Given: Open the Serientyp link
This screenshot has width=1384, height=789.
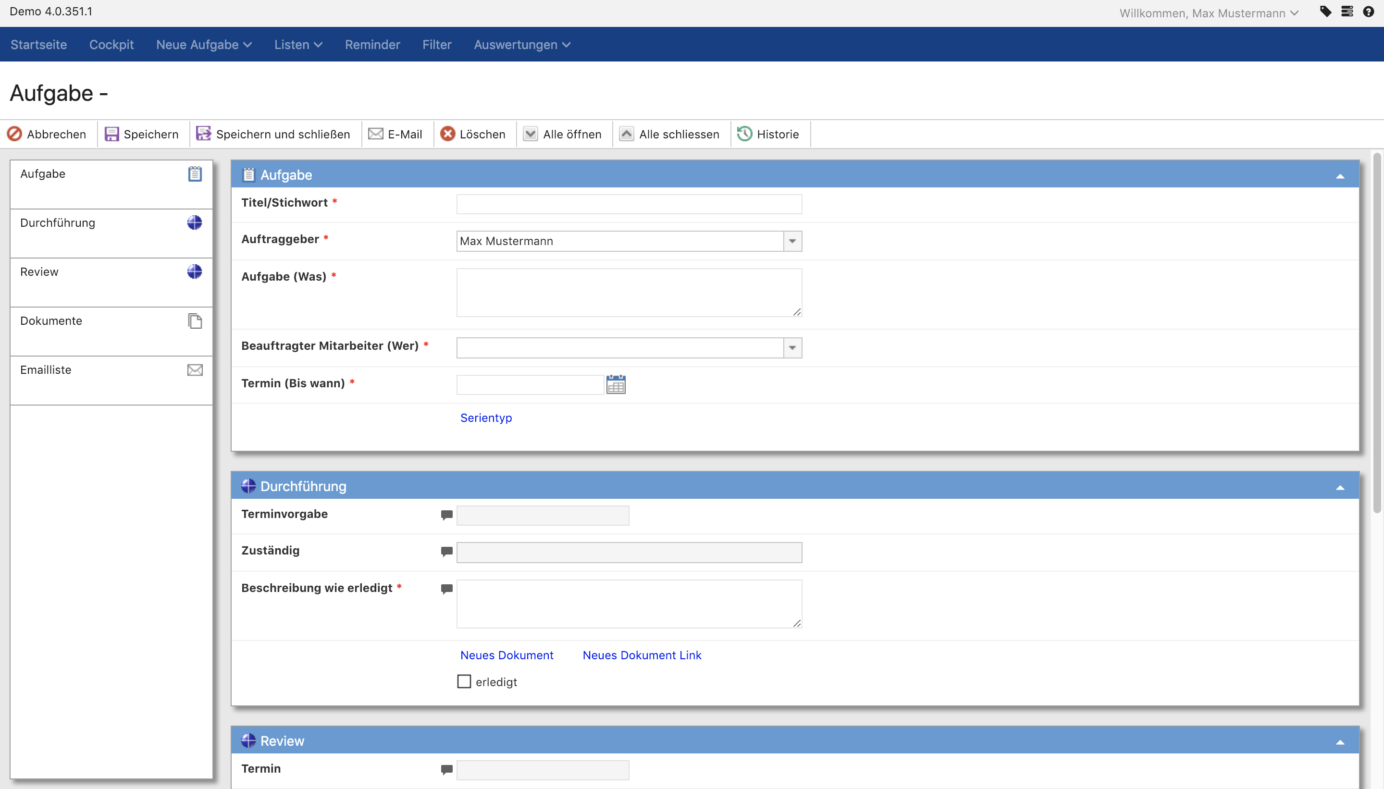Looking at the screenshot, I should 486,417.
